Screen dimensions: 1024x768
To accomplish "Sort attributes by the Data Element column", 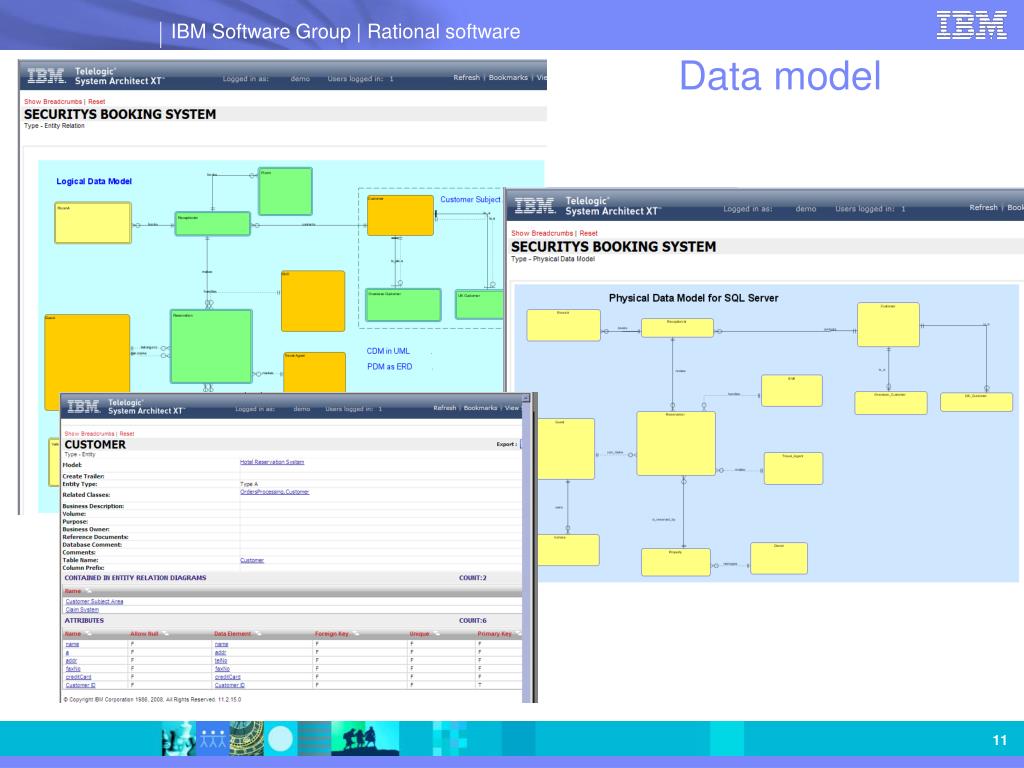I will (232, 633).
